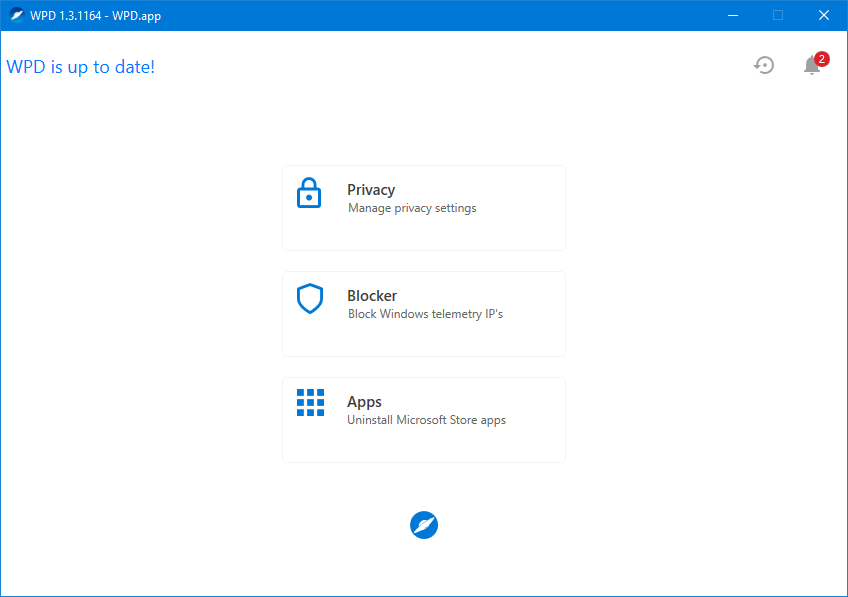Click the round WPD logo at bottom
This screenshot has width=848, height=597.
(x=423, y=525)
